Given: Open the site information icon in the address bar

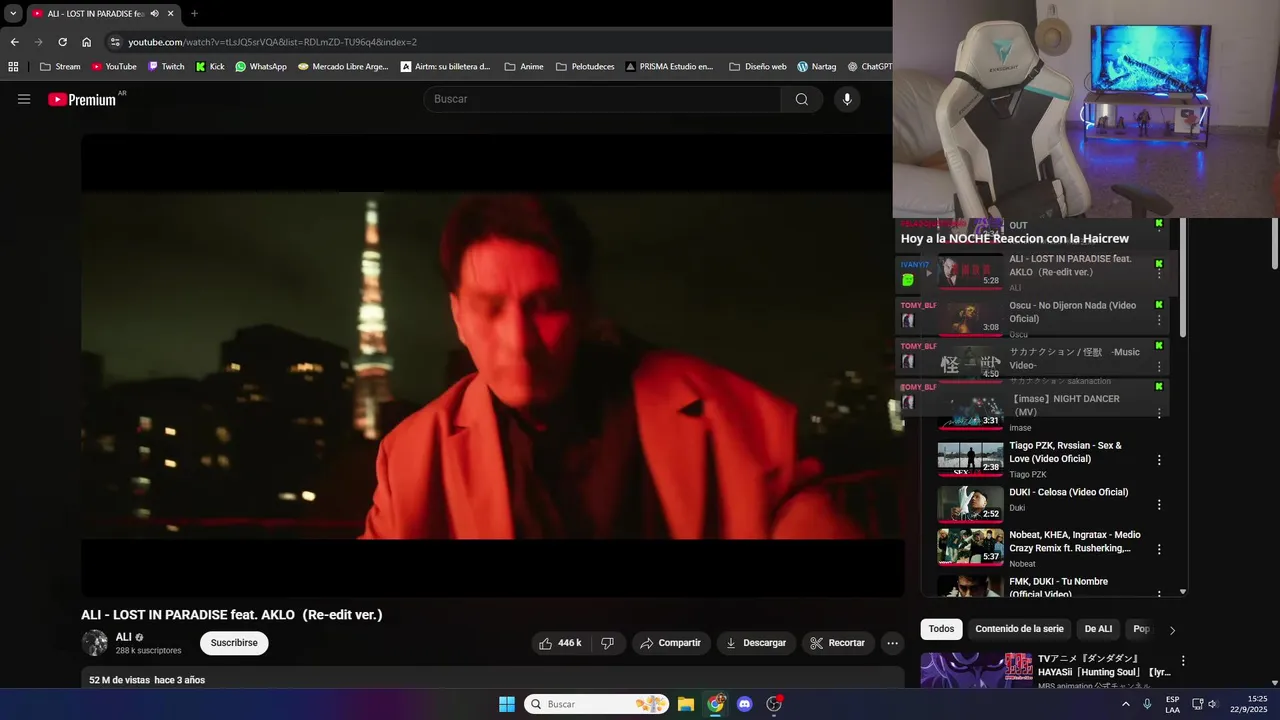Looking at the screenshot, I should click(115, 42).
